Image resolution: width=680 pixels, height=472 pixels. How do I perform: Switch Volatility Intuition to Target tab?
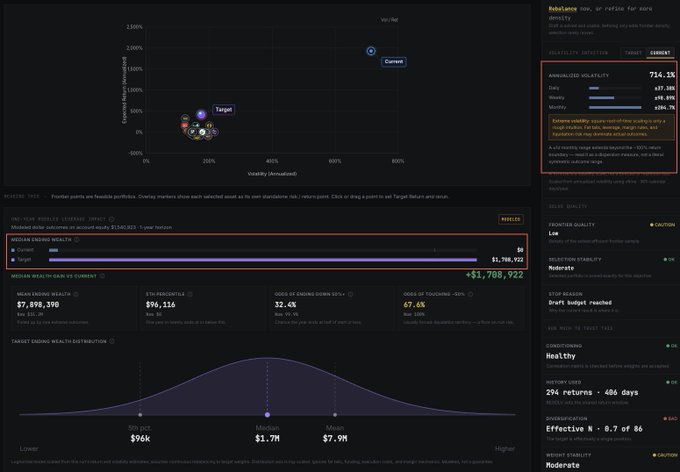633,52
